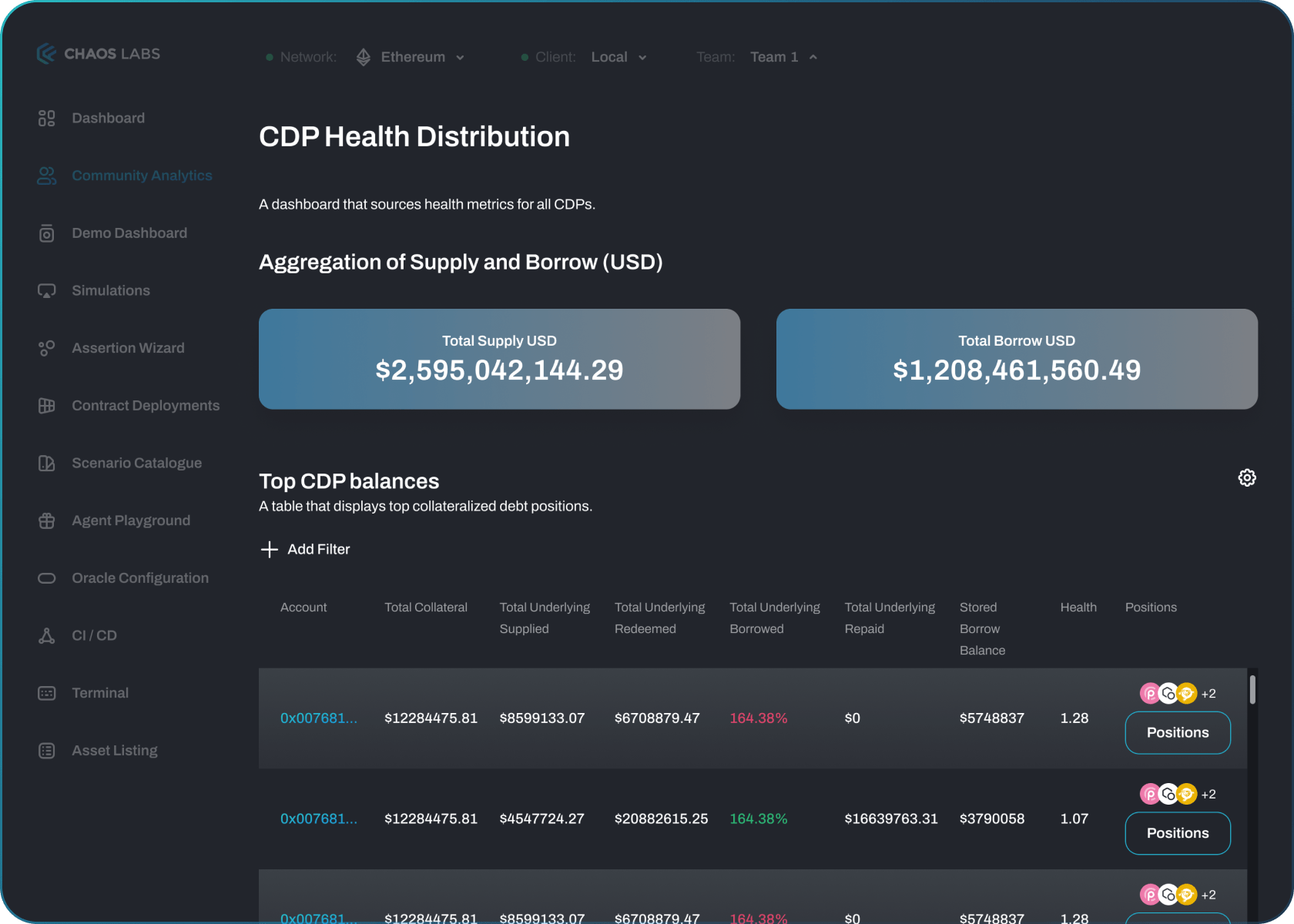Screen dimensions: 1294x924
Task: Click Account column header
Action: point(303,608)
